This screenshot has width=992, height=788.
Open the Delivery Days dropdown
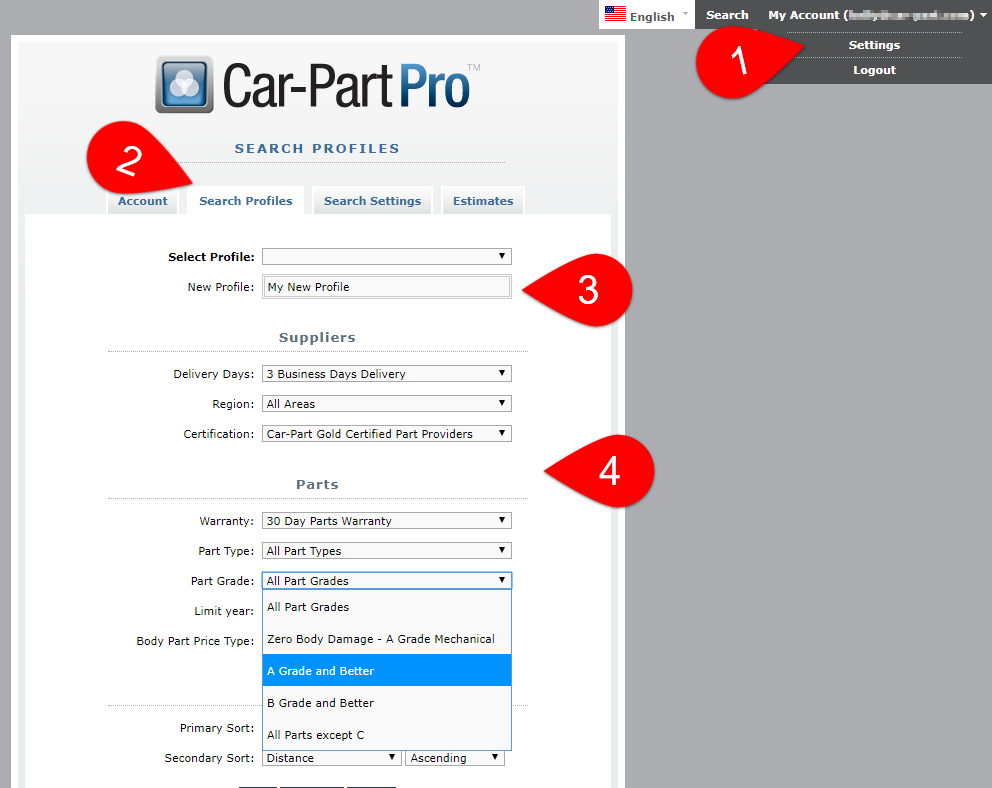(x=387, y=374)
